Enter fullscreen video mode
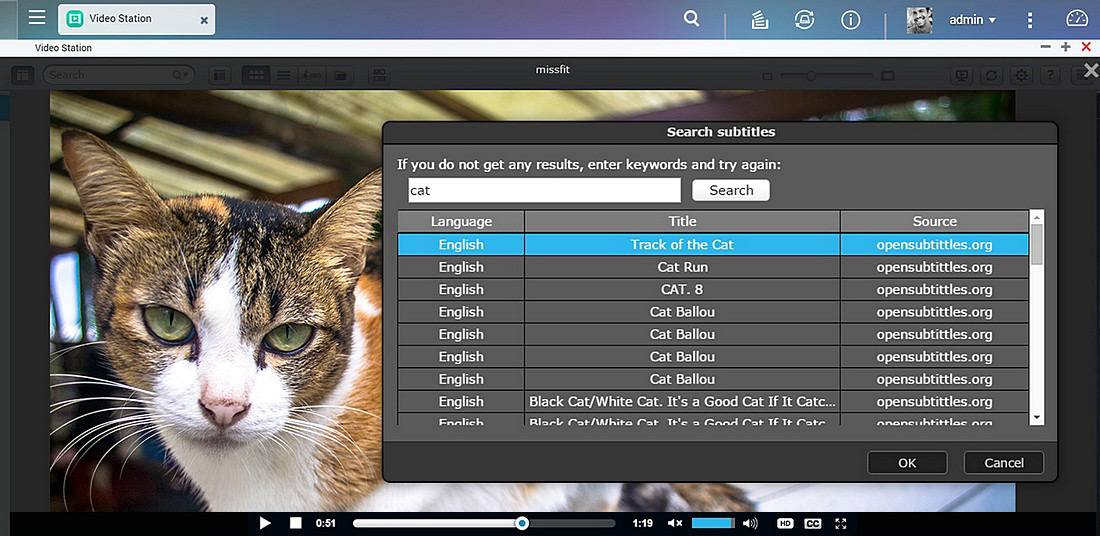 (x=840, y=523)
